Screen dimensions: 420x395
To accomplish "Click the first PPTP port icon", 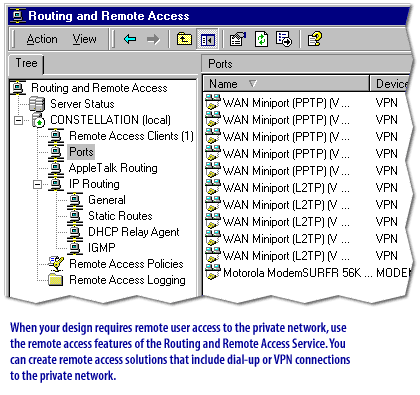I will (213, 102).
